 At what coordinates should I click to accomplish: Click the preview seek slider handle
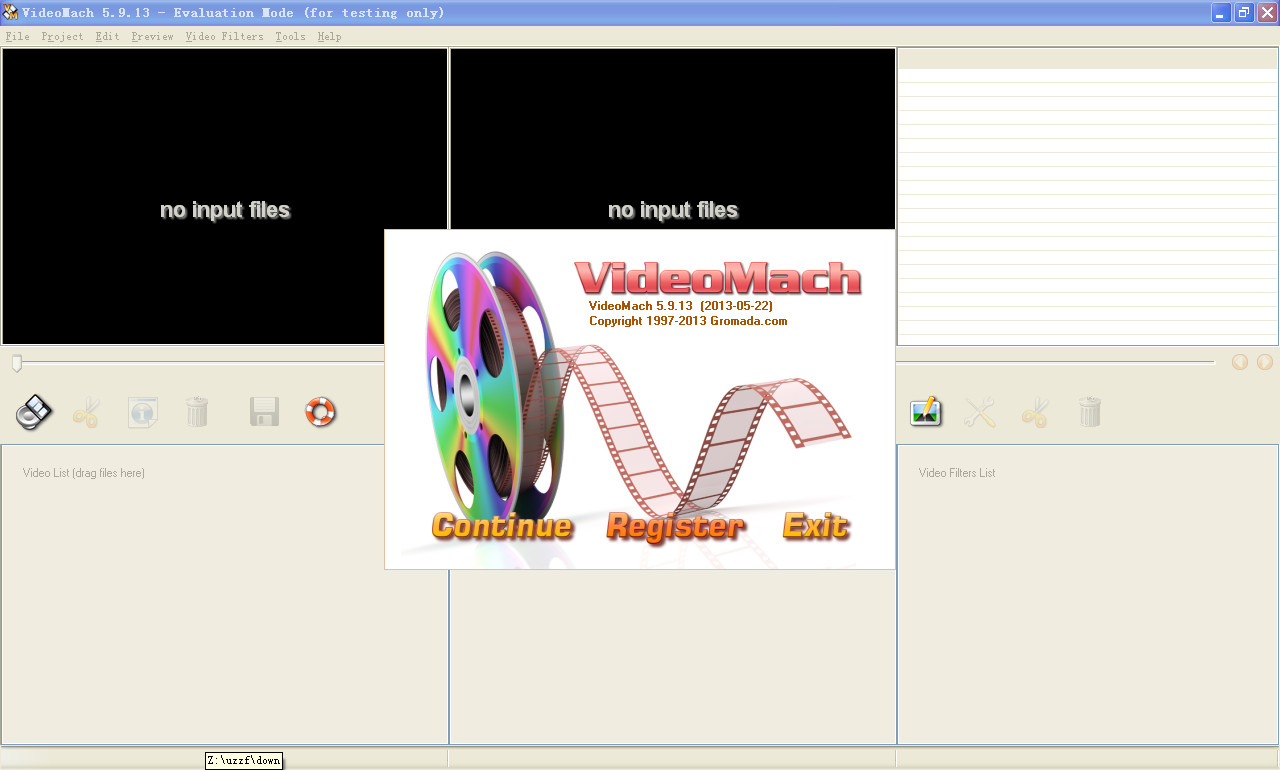pos(16,363)
